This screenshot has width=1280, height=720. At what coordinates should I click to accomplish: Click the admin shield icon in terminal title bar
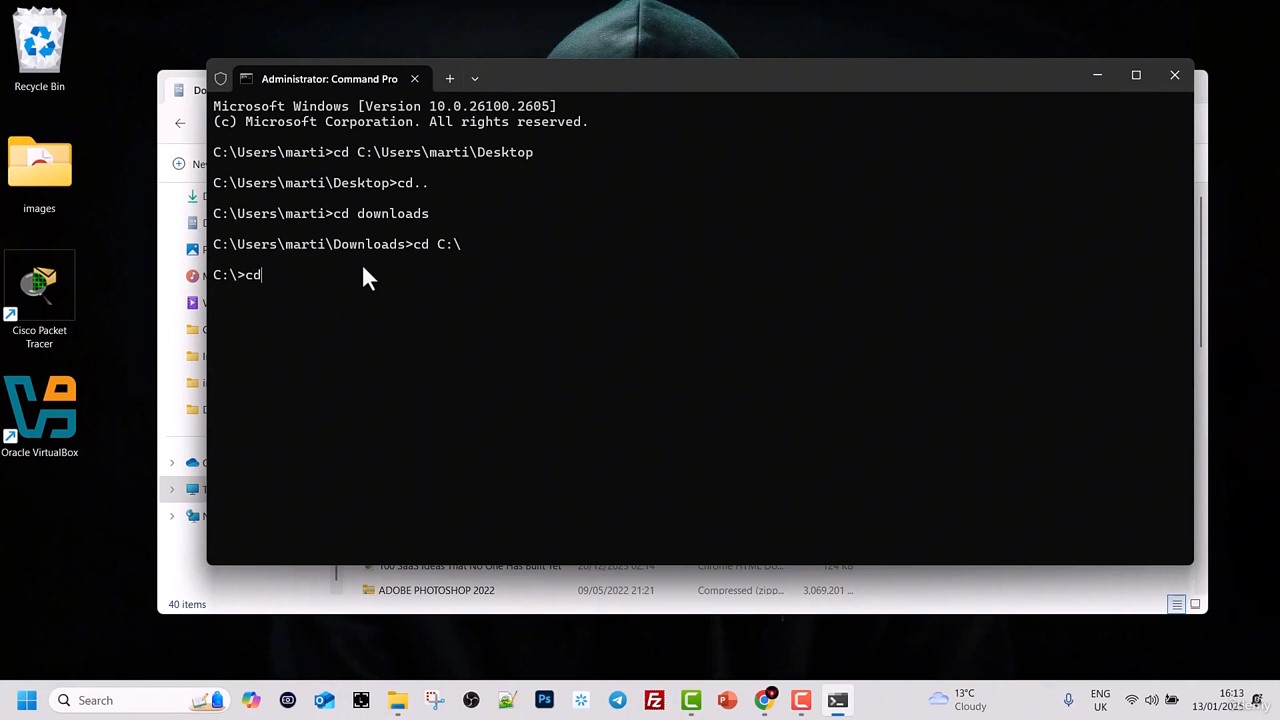click(x=221, y=79)
